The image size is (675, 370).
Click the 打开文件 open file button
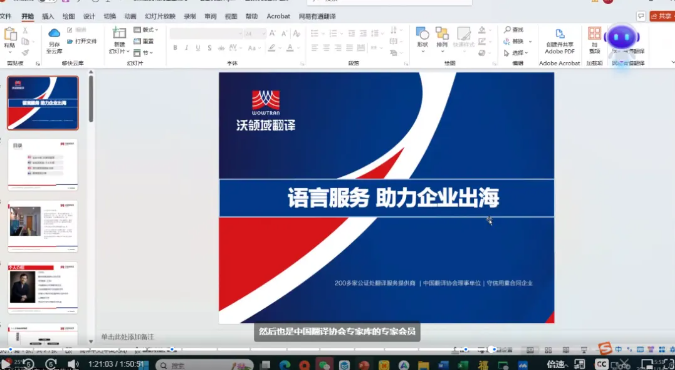82,41
